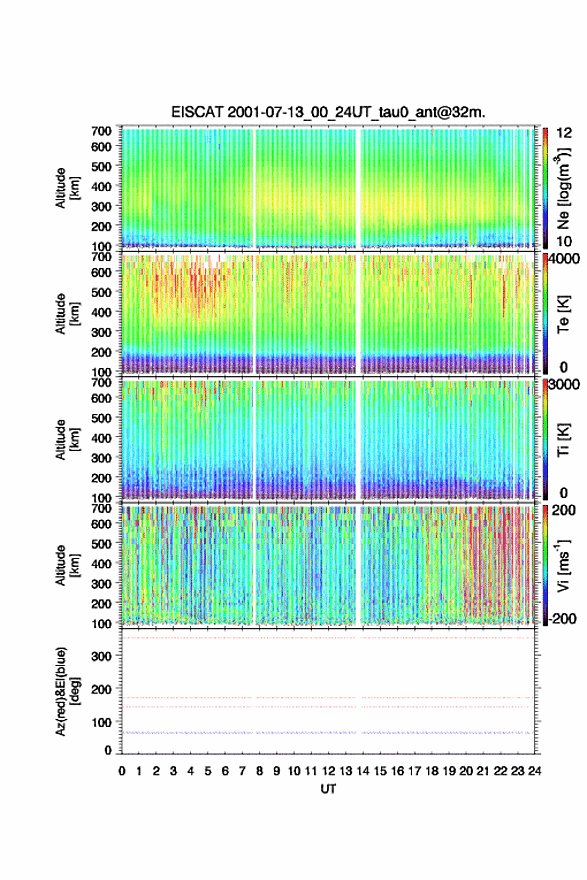Click the ion velocity Vi panel
The height and width of the screenshot is (880, 587).
point(328,566)
